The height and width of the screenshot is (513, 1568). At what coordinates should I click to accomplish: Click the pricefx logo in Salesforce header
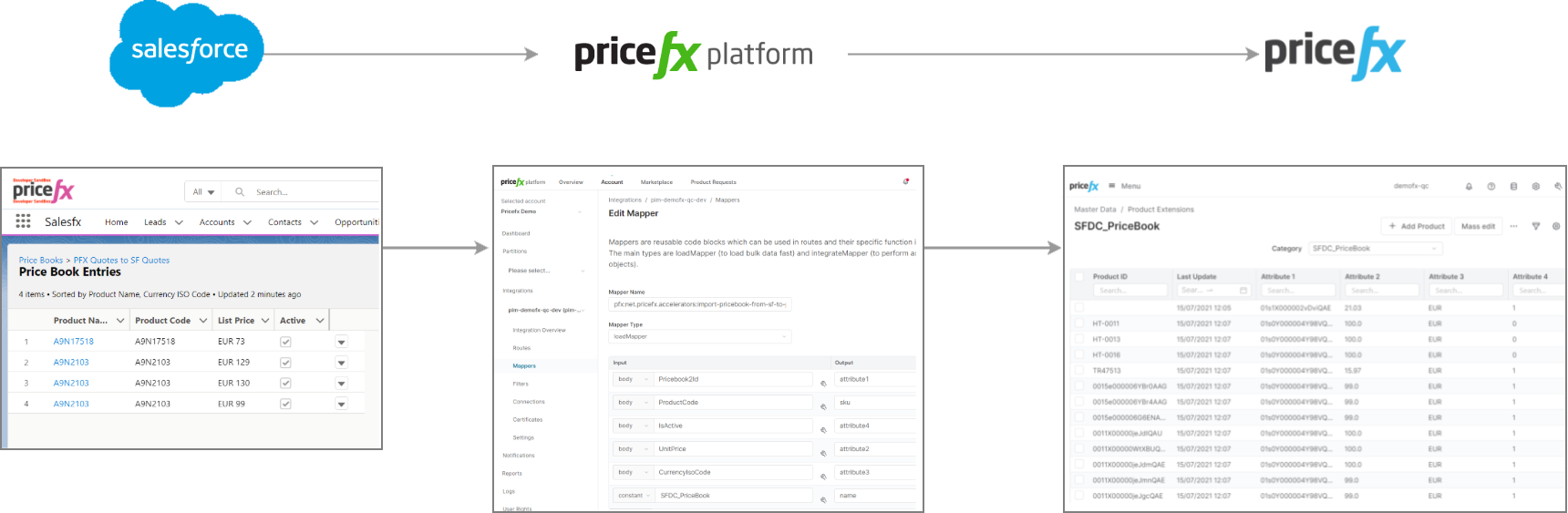43,190
